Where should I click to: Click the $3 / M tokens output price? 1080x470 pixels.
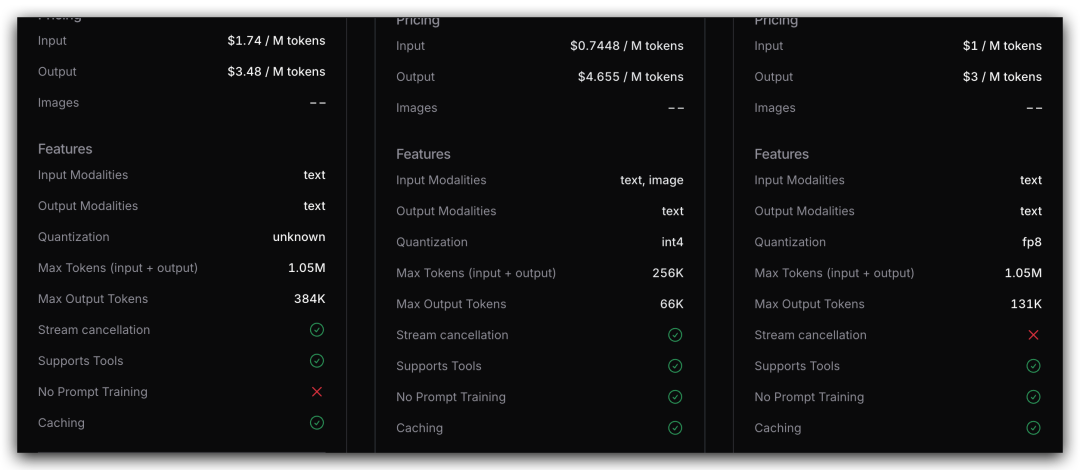coord(1002,77)
